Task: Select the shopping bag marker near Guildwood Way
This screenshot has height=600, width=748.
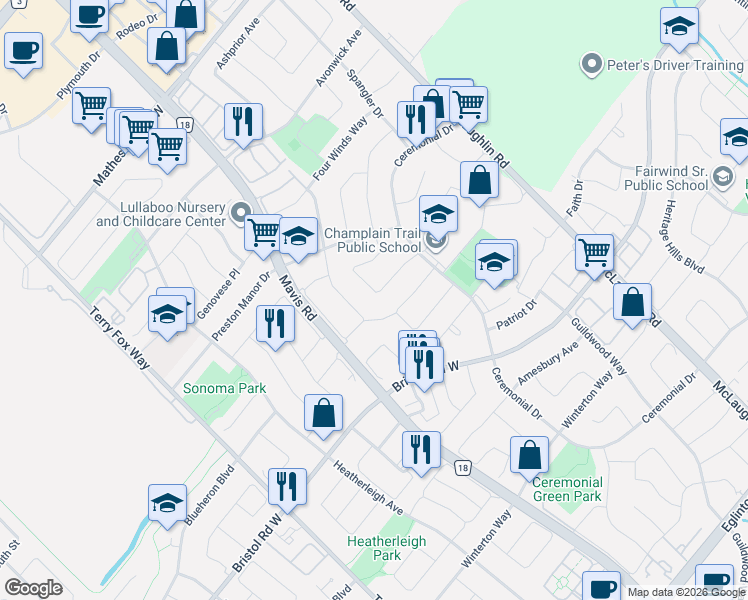Action: click(633, 302)
